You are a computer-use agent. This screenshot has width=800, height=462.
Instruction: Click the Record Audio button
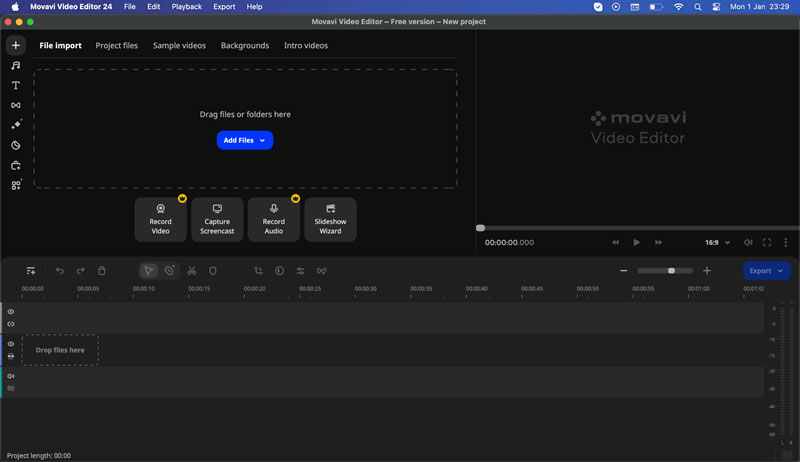(x=273, y=220)
